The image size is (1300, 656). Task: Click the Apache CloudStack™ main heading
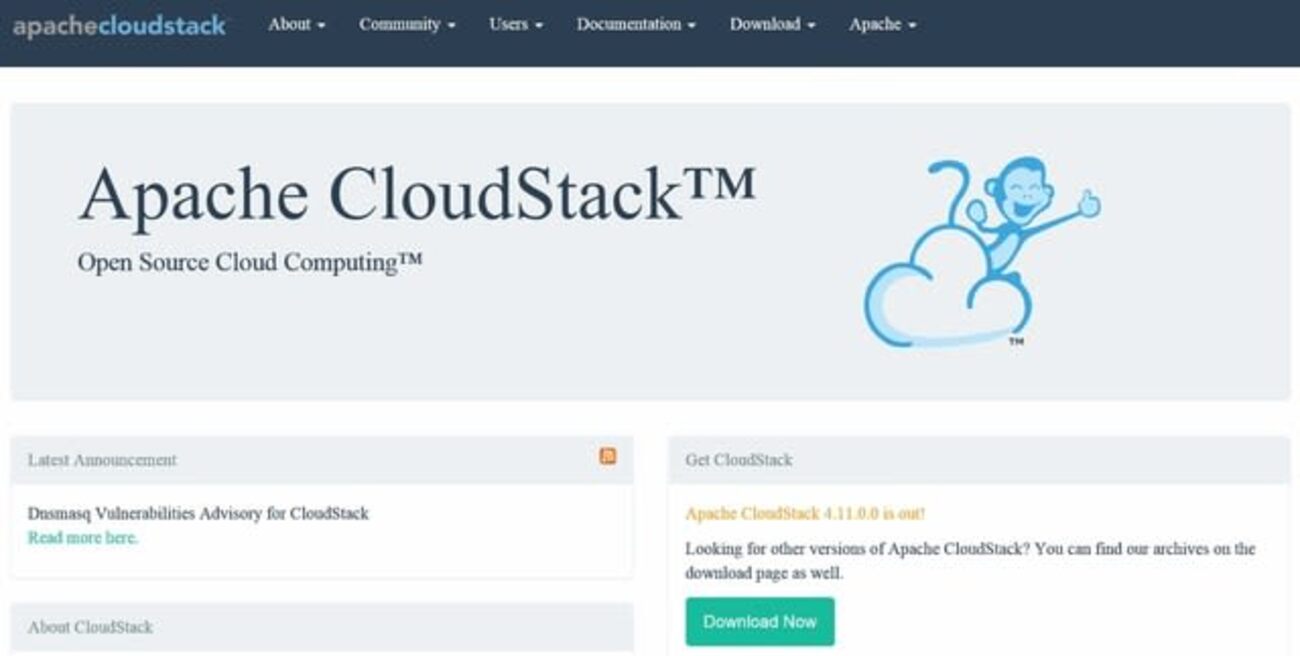pyautogui.click(x=420, y=192)
